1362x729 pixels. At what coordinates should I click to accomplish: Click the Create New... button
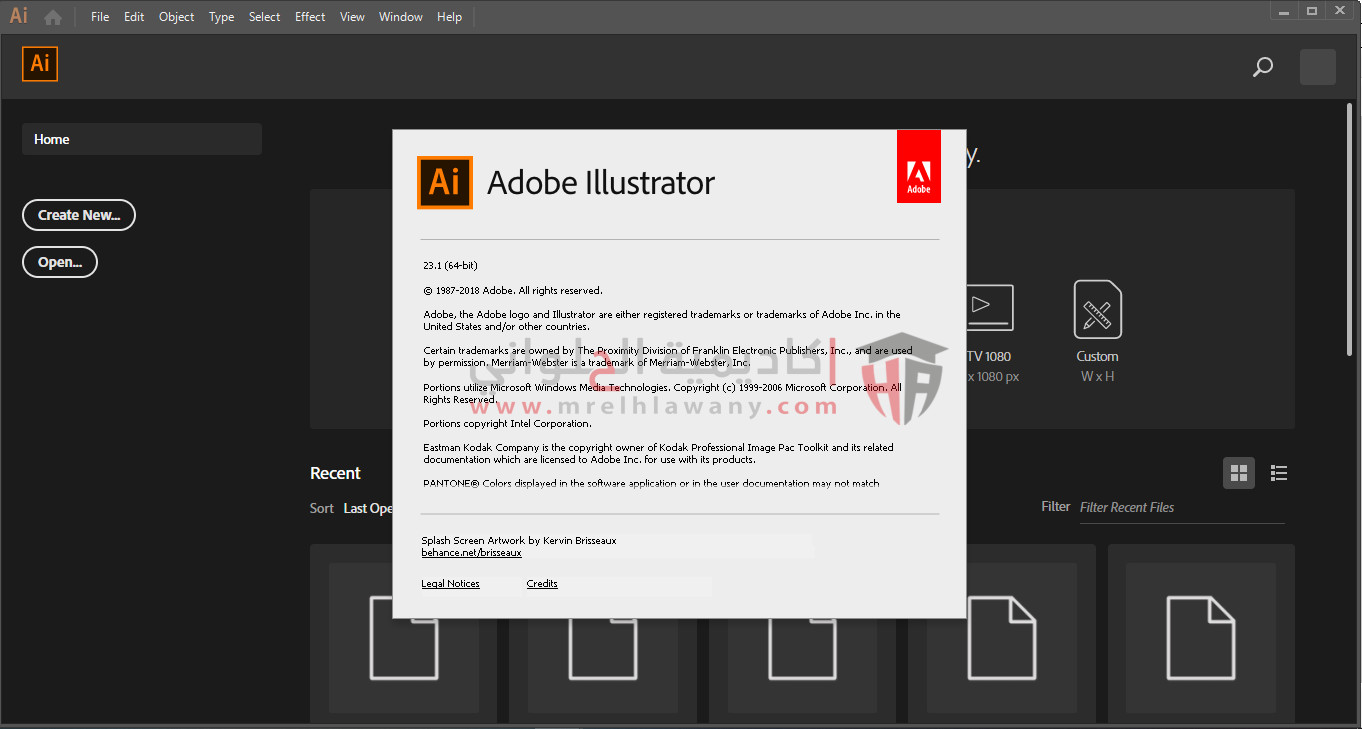[x=79, y=215]
